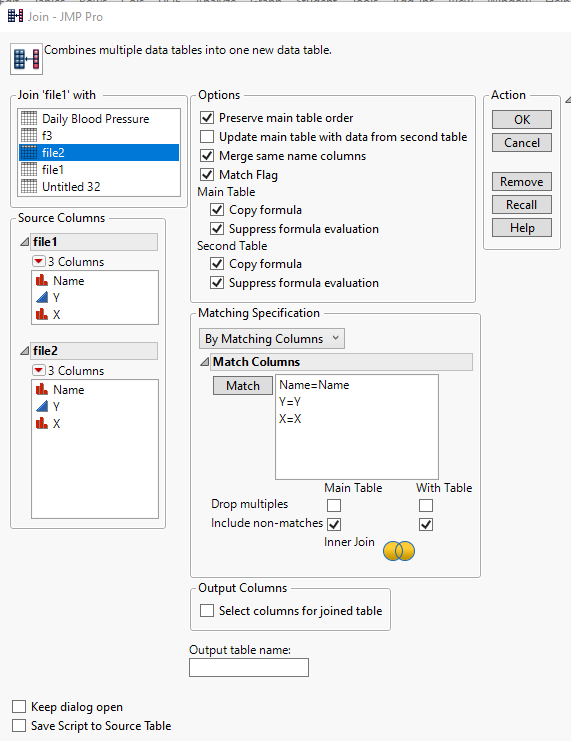Uncheck Match Flag option
The width and height of the screenshot is (571, 741).
[x=207, y=174]
